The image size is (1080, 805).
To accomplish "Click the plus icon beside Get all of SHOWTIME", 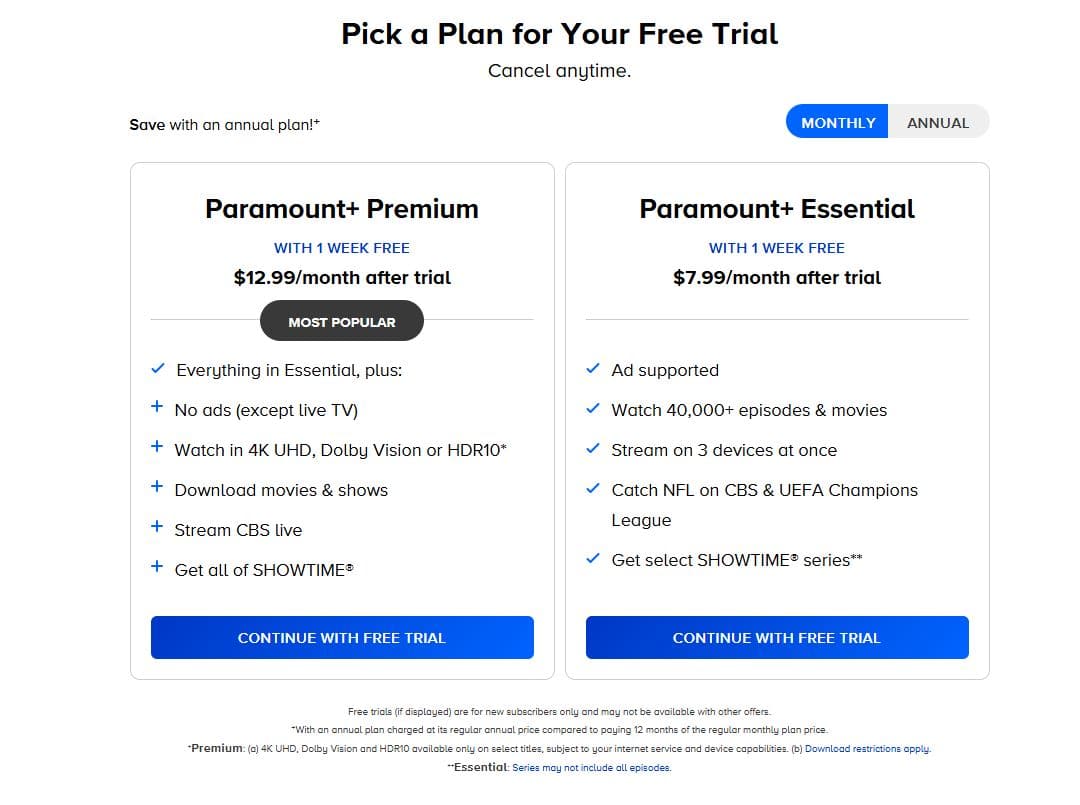I will [157, 568].
